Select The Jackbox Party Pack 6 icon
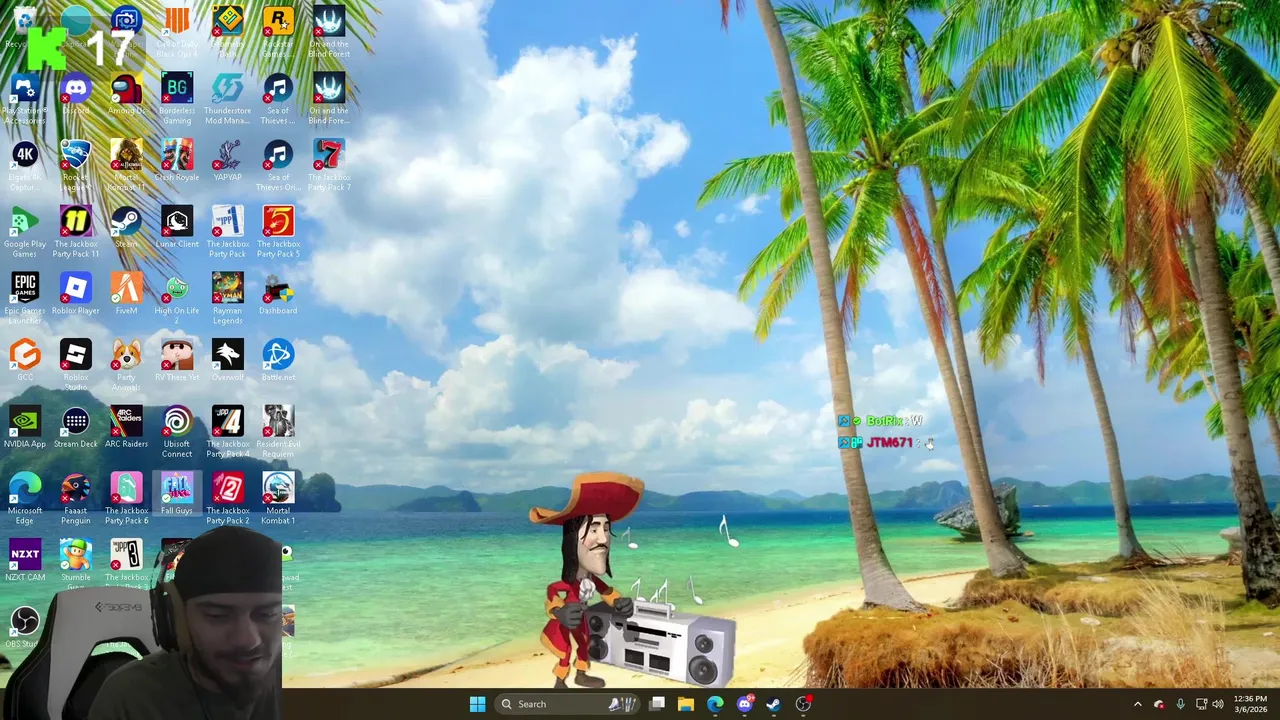This screenshot has height=720, width=1280. tap(126, 498)
